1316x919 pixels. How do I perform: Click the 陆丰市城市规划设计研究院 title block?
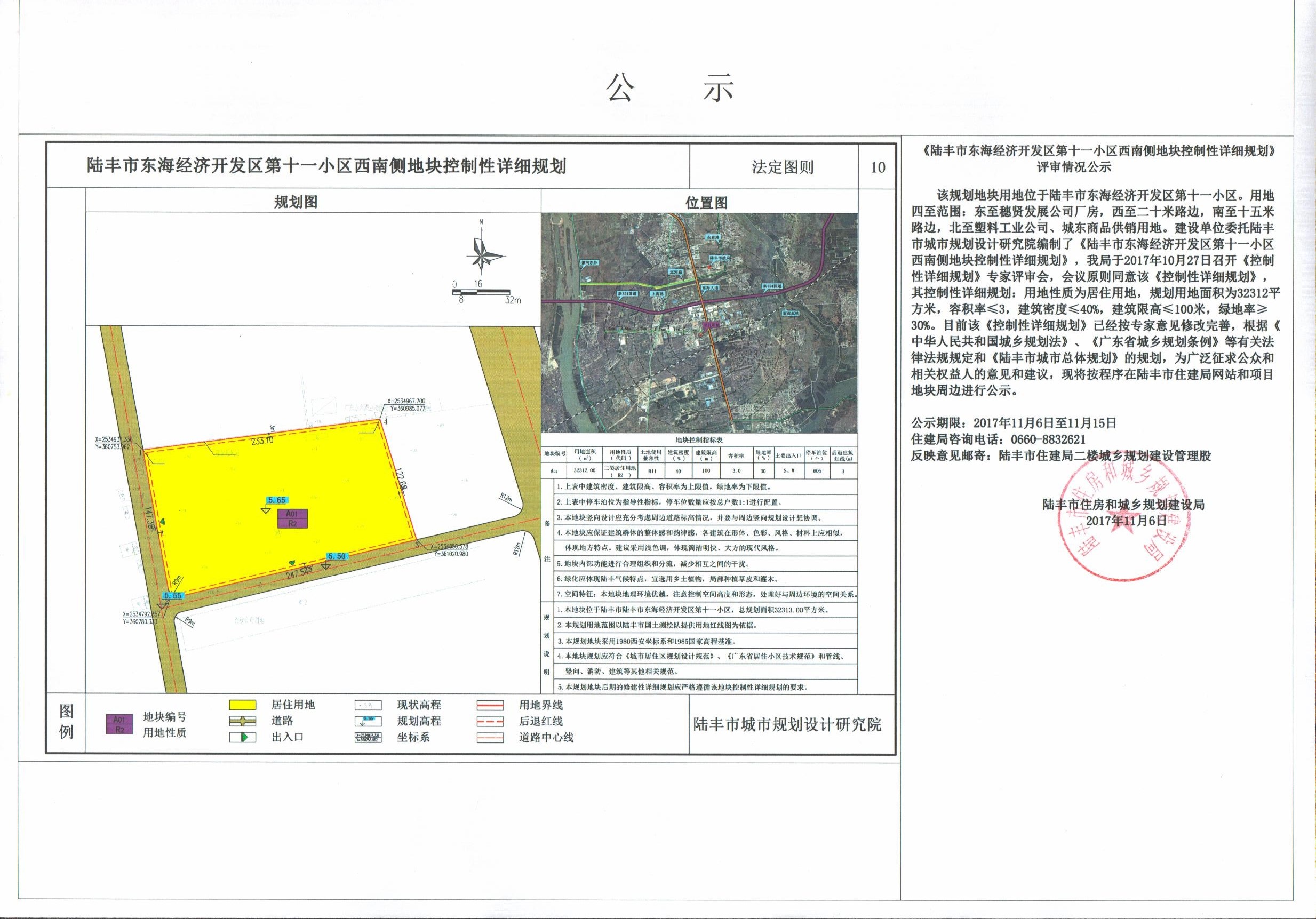(787, 724)
